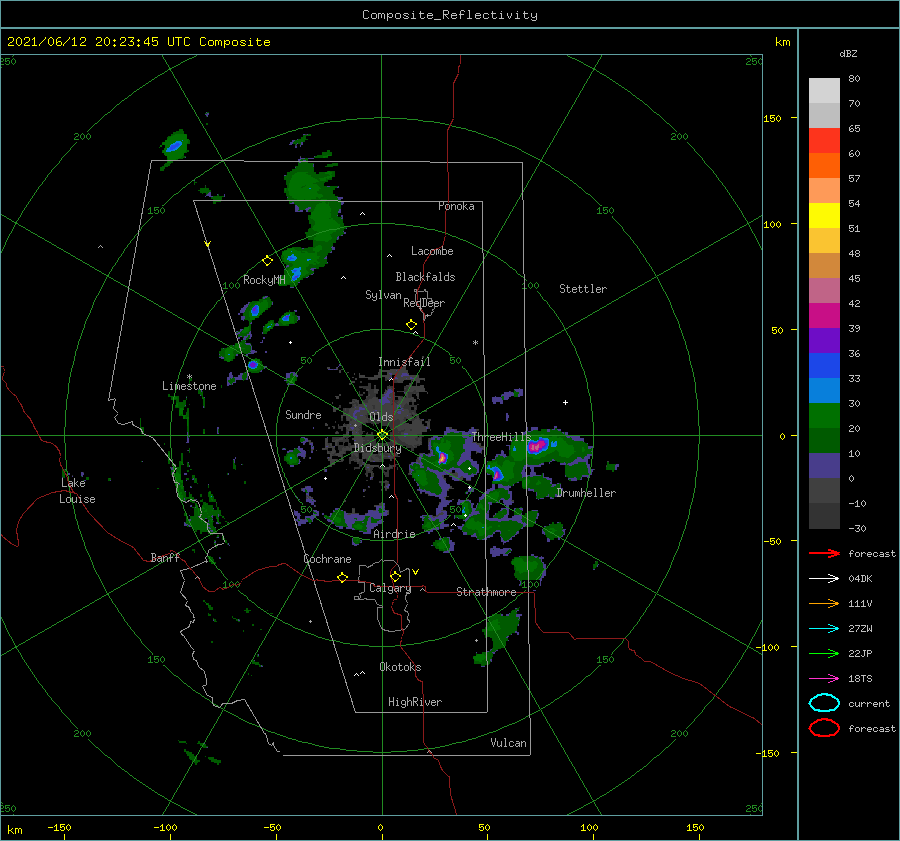Click the 18TS legend label
The width and height of the screenshot is (900, 841).
point(860,679)
